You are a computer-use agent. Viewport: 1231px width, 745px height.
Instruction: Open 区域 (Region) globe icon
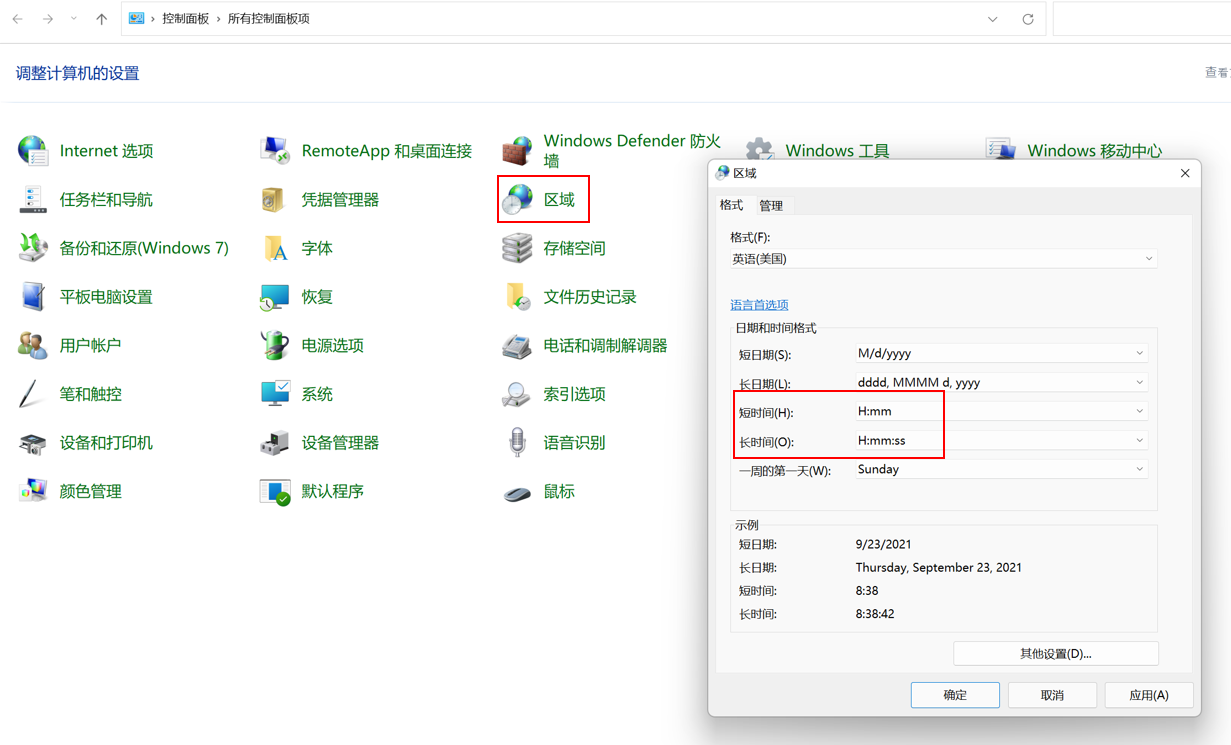coord(517,200)
